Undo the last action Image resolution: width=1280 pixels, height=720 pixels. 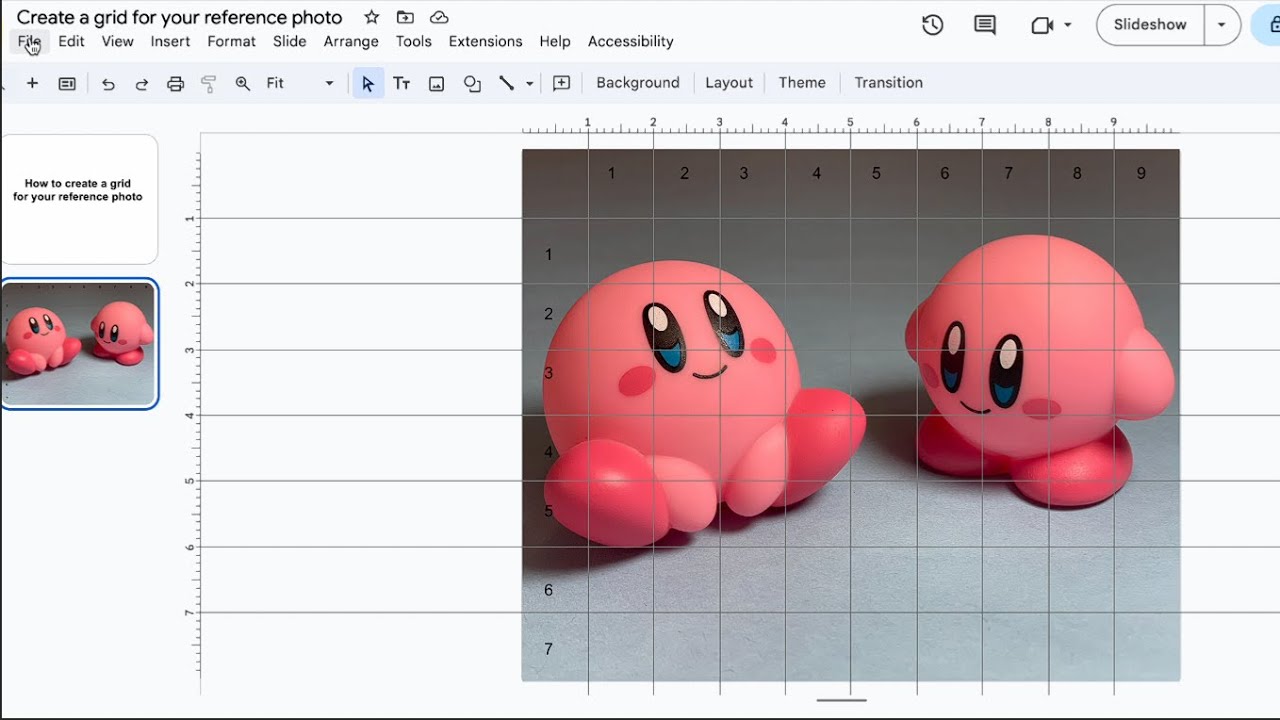click(x=108, y=84)
